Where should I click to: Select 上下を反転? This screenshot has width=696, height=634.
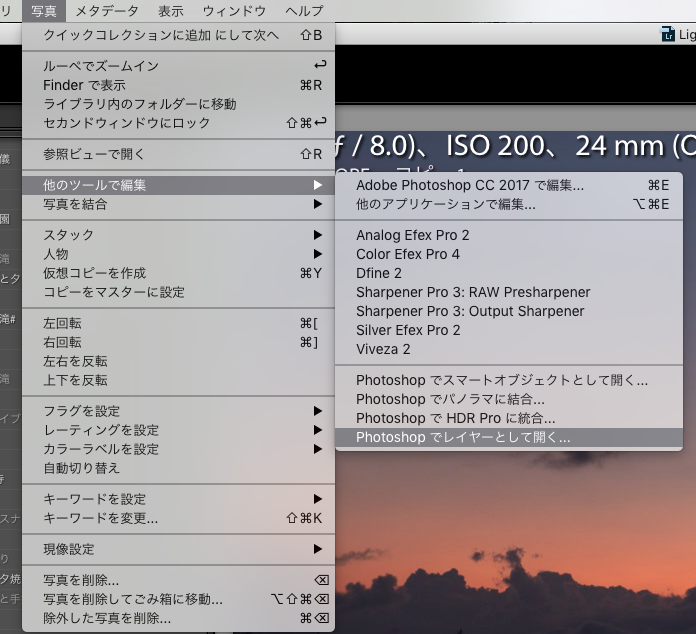[x=178, y=380]
